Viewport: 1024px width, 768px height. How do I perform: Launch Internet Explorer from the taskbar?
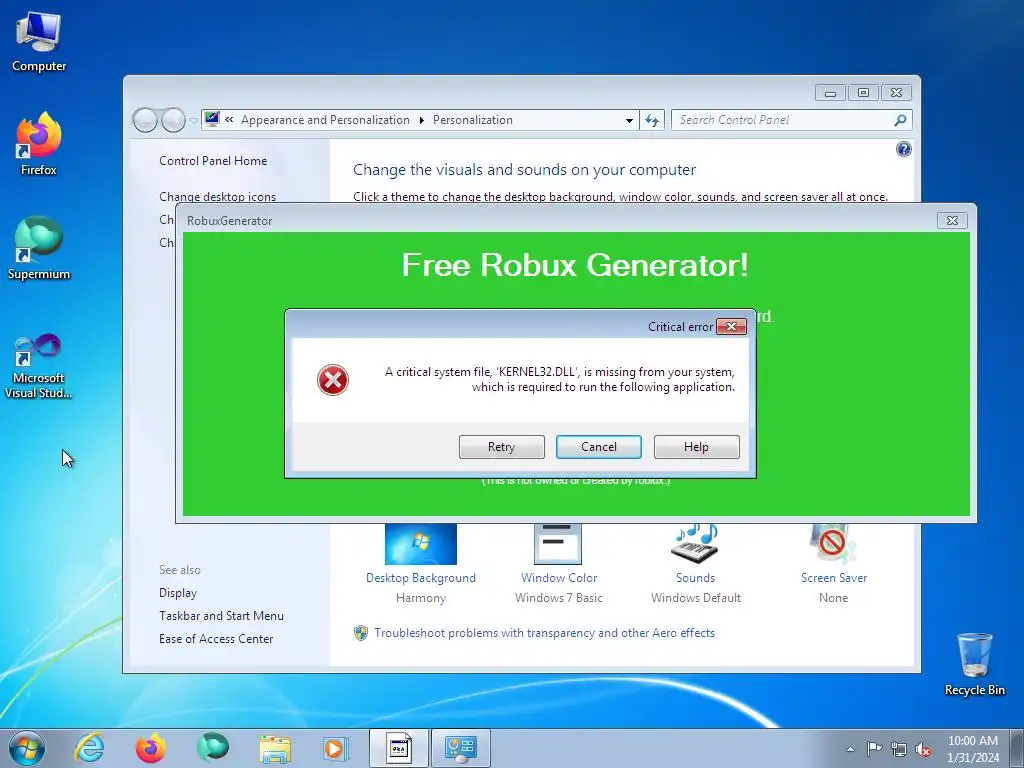89,748
